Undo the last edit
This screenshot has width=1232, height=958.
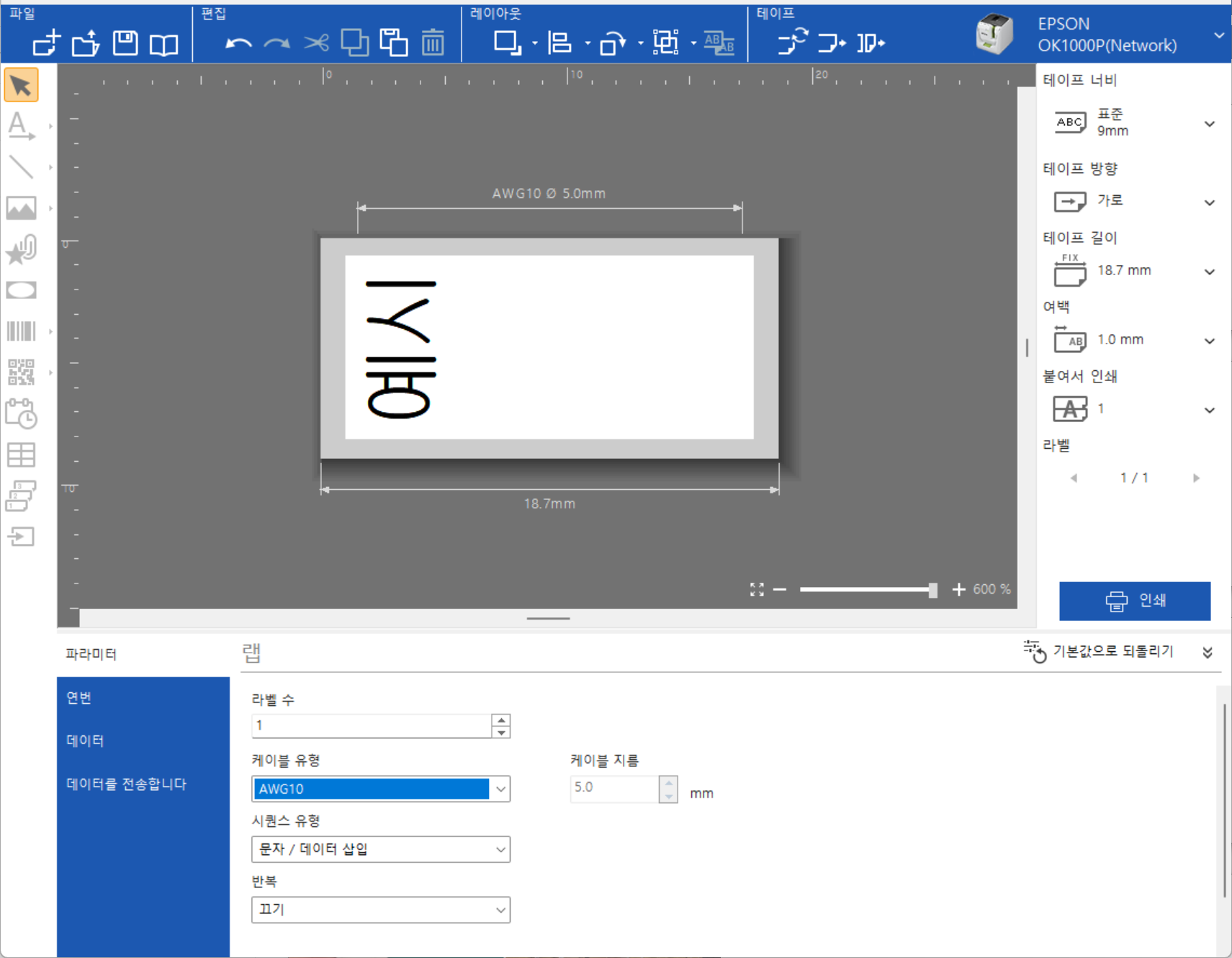pyautogui.click(x=238, y=44)
